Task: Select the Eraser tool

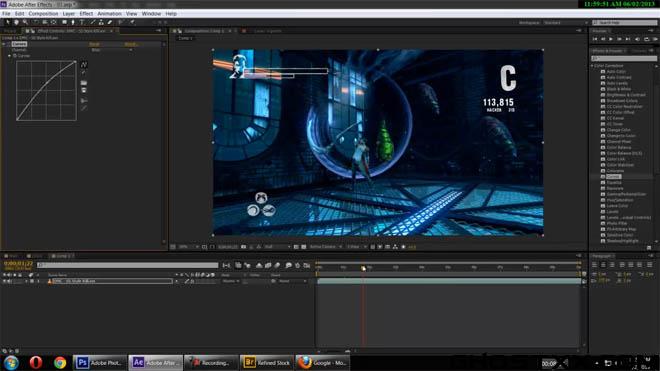Action: click(x=110, y=22)
